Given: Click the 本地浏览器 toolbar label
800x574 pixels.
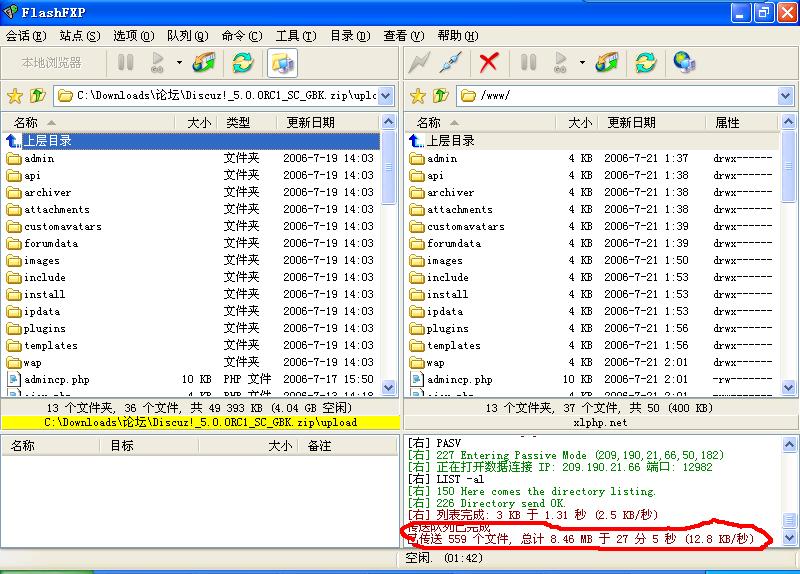Looking at the screenshot, I should (52, 63).
